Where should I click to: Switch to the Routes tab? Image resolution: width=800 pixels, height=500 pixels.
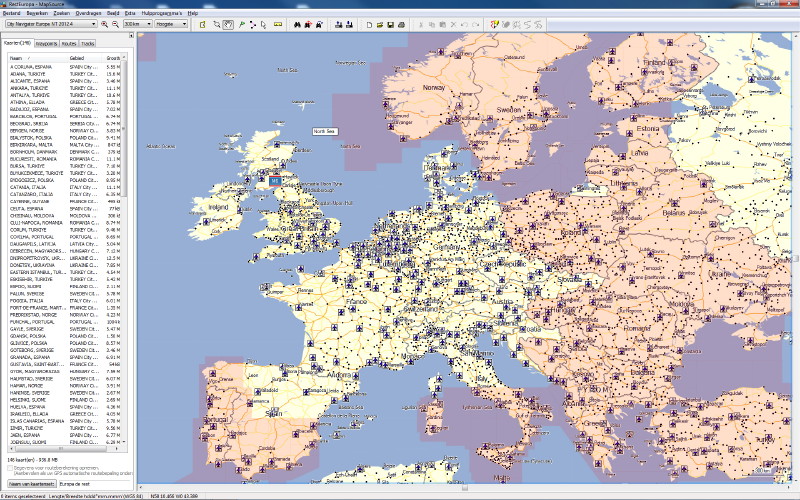point(69,44)
